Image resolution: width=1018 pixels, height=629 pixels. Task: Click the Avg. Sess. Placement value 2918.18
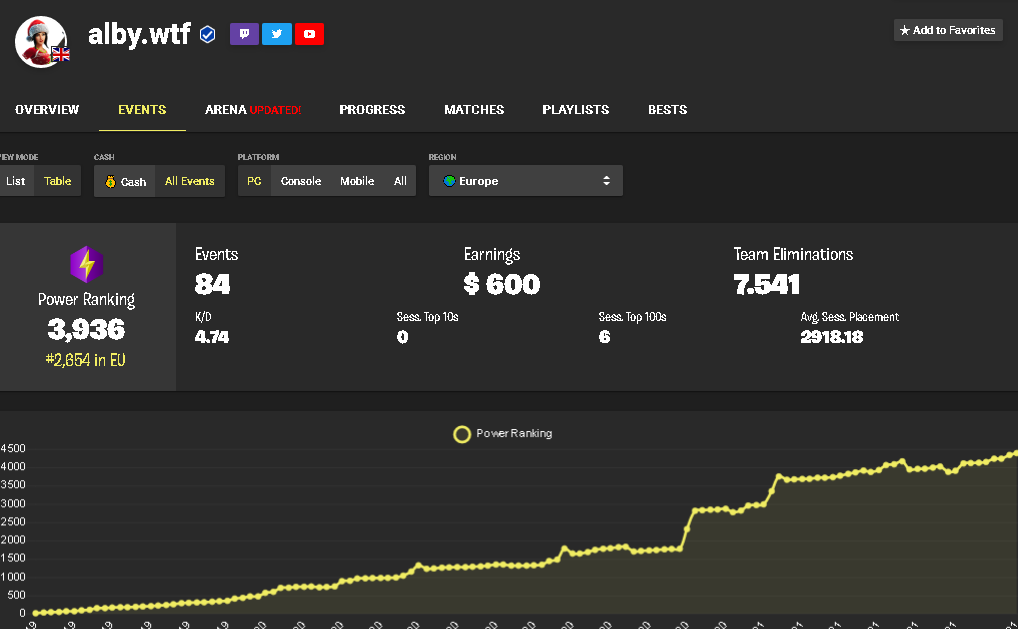(832, 337)
